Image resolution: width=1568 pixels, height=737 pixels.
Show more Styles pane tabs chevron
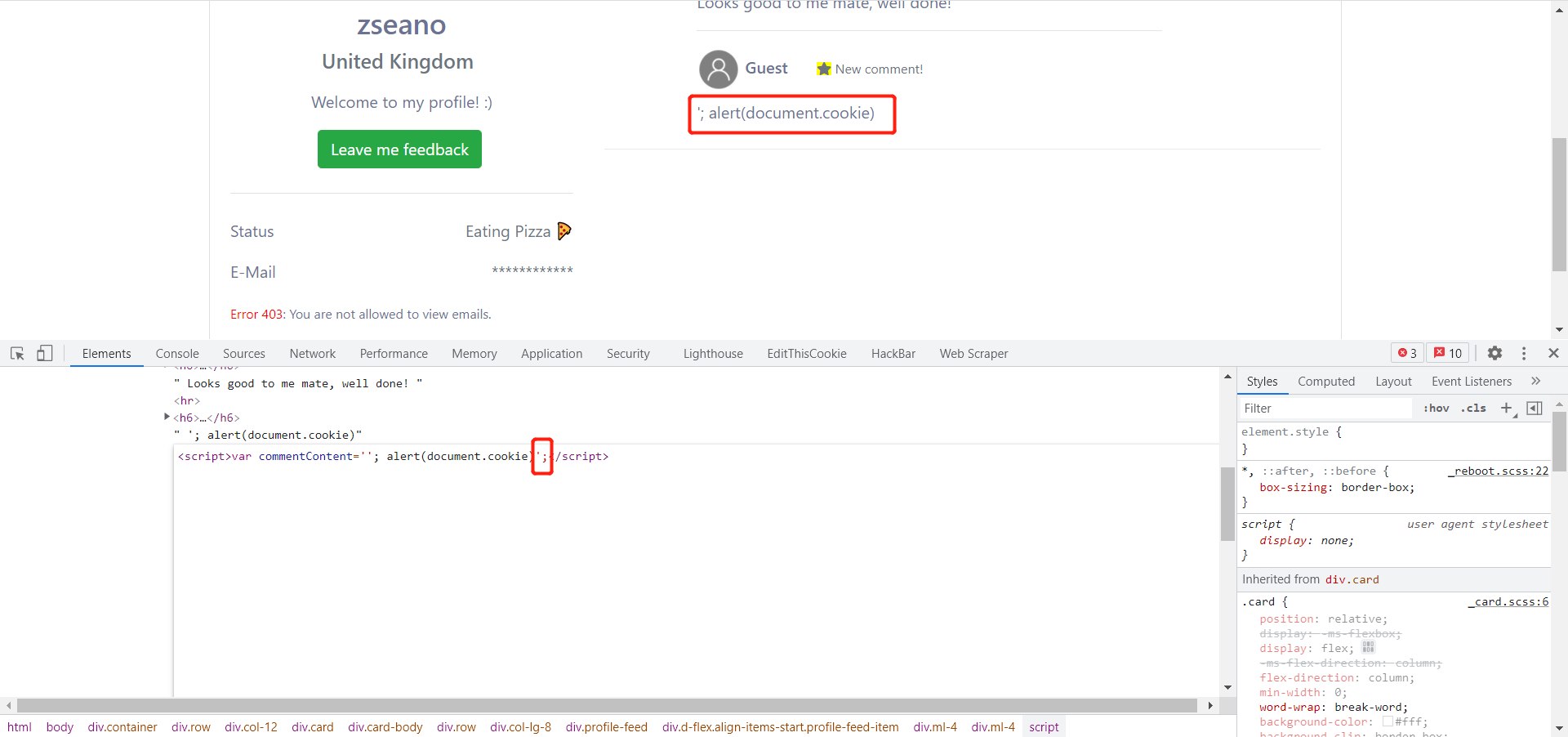[1535, 381]
